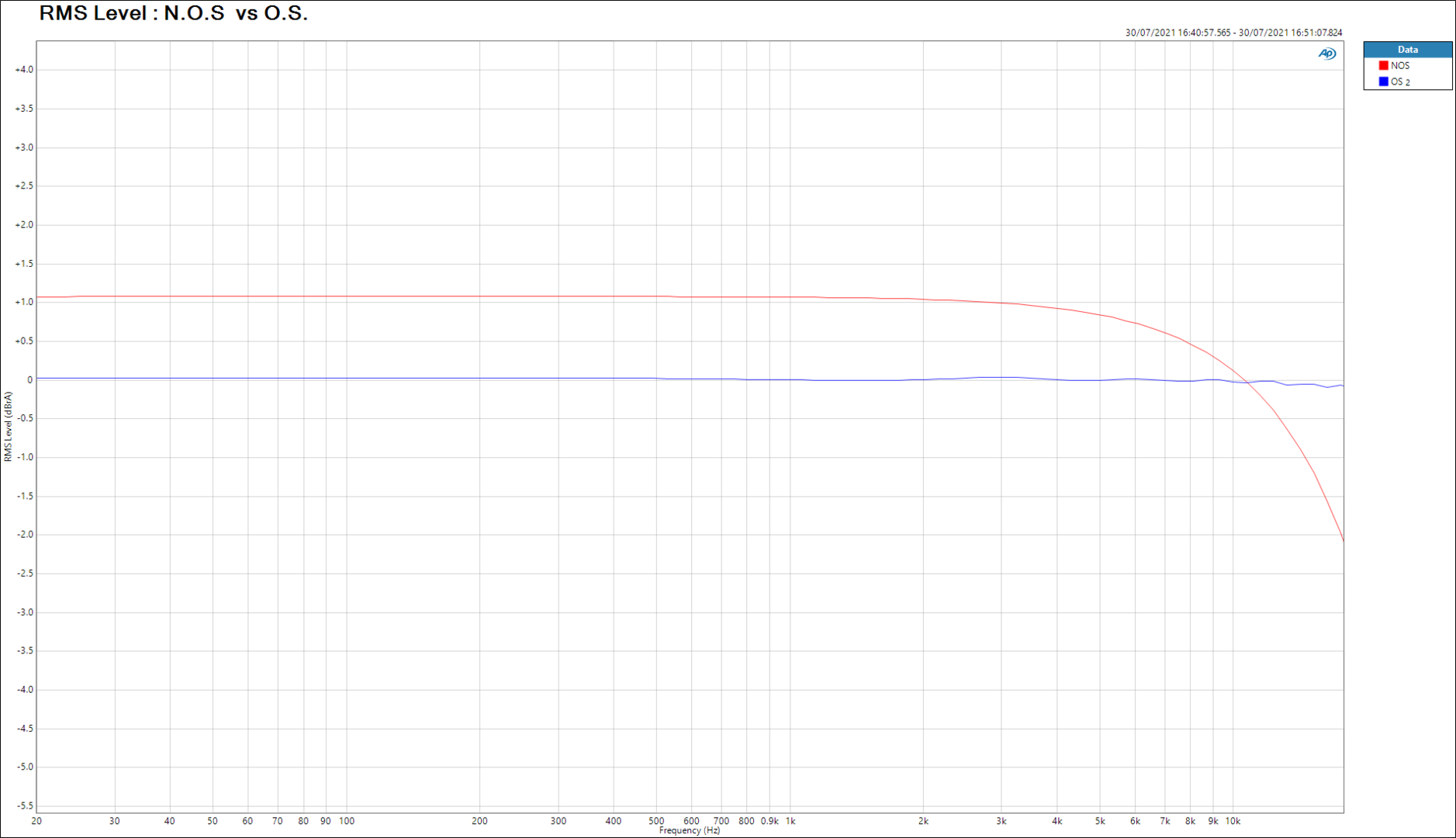Click the +0.5 y-axis tick label

pos(24,341)
